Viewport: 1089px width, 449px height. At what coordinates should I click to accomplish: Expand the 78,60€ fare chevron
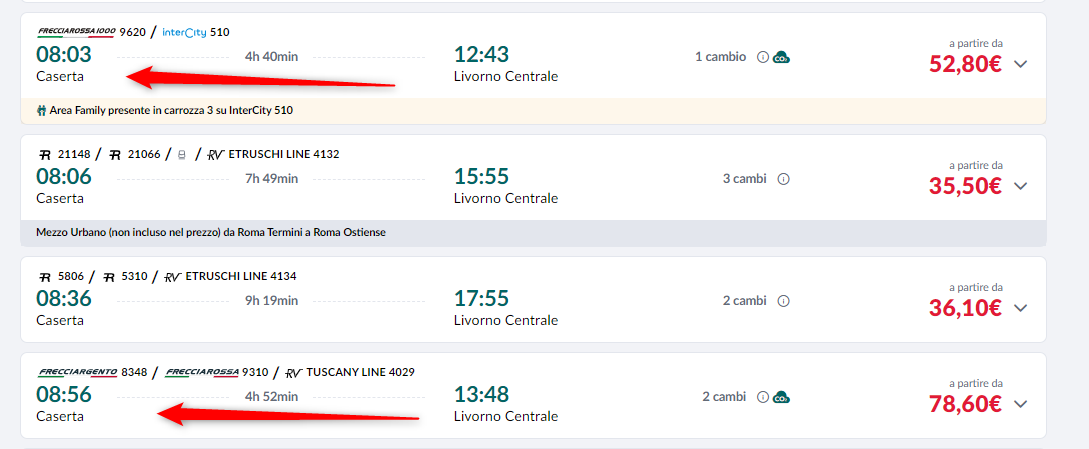point(1020,404)
